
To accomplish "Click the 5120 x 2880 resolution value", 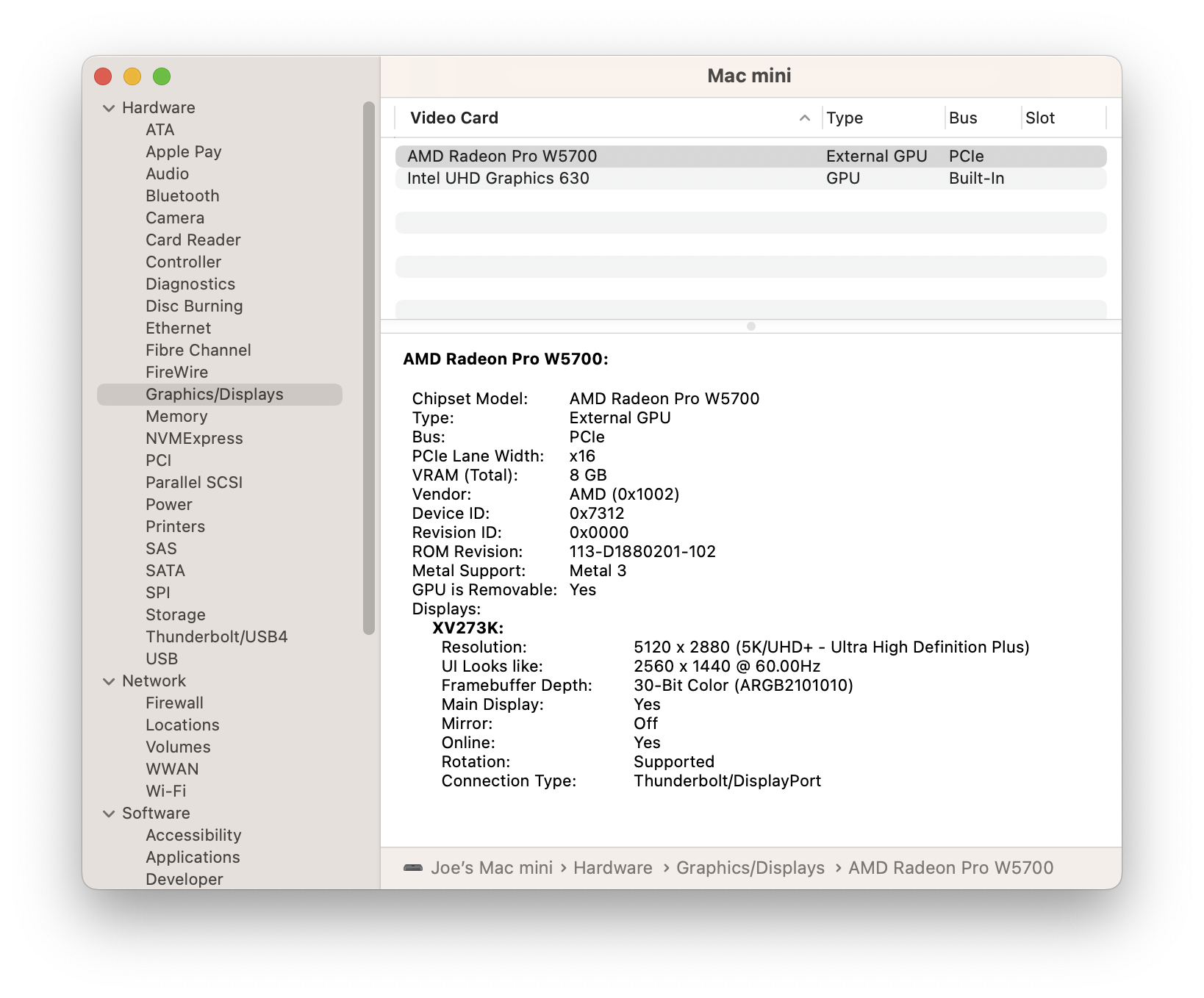I will tap(831, 647).
